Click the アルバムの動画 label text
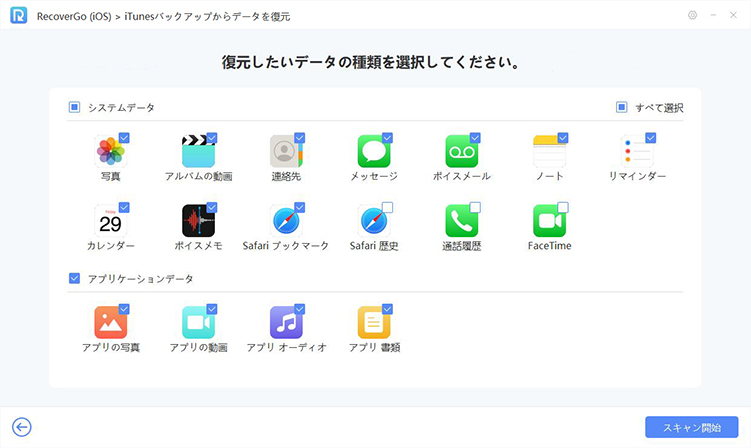The height and width of the screenshot is (448, 751). tap(198, 176)
